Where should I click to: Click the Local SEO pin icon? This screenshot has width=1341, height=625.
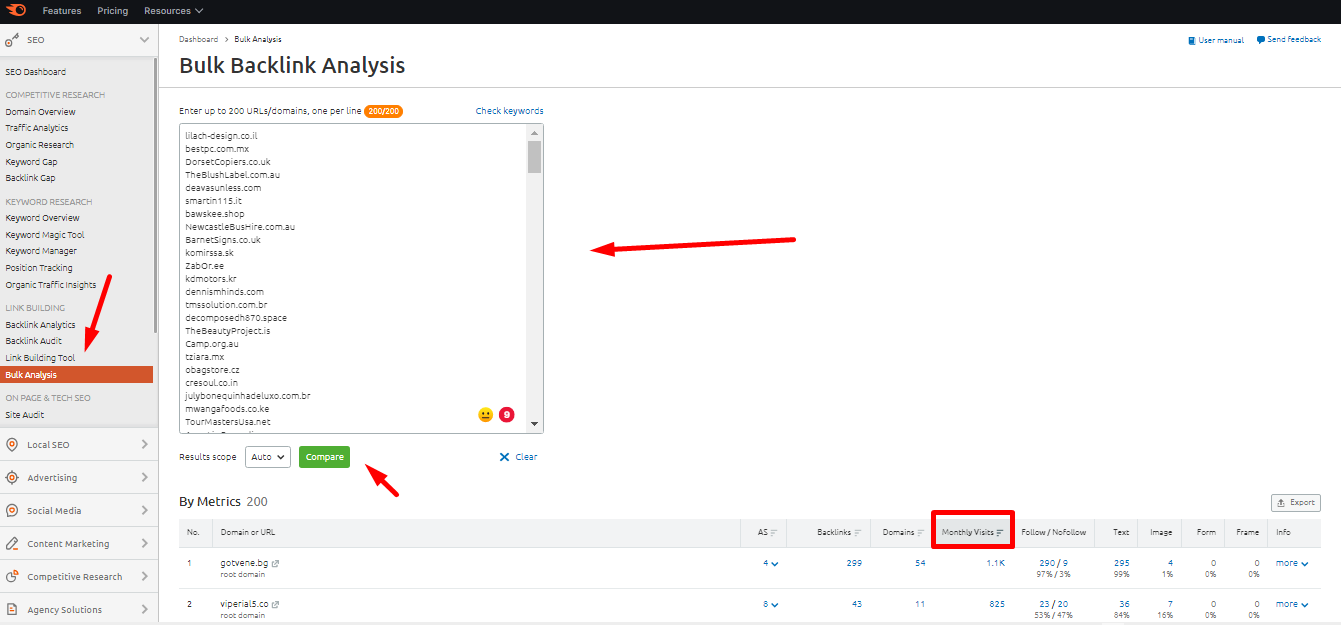(x=12, y=445)
